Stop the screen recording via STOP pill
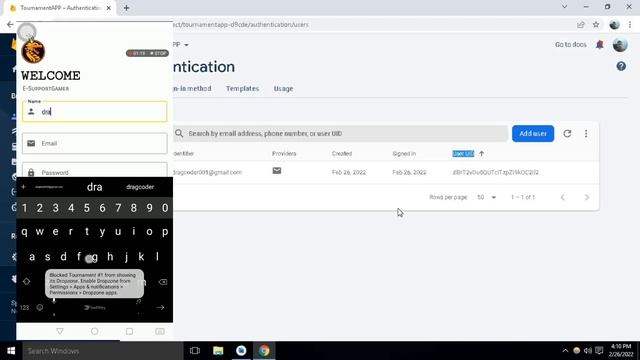The width and height of the screenshot is (640, 360). click(x=158, y=53)
